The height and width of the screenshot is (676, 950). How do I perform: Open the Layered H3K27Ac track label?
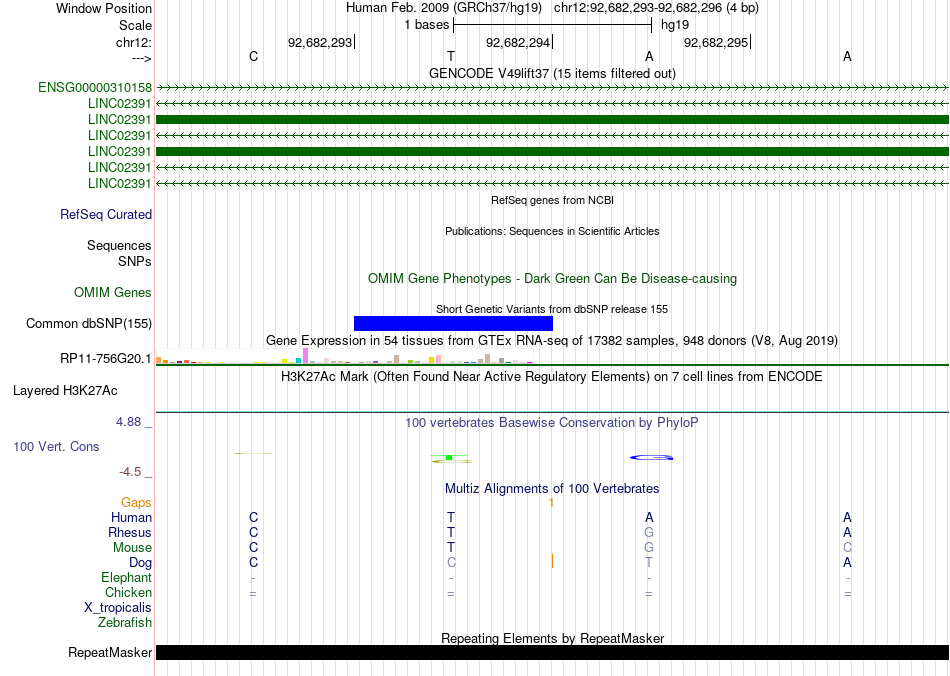pos(65,391)
